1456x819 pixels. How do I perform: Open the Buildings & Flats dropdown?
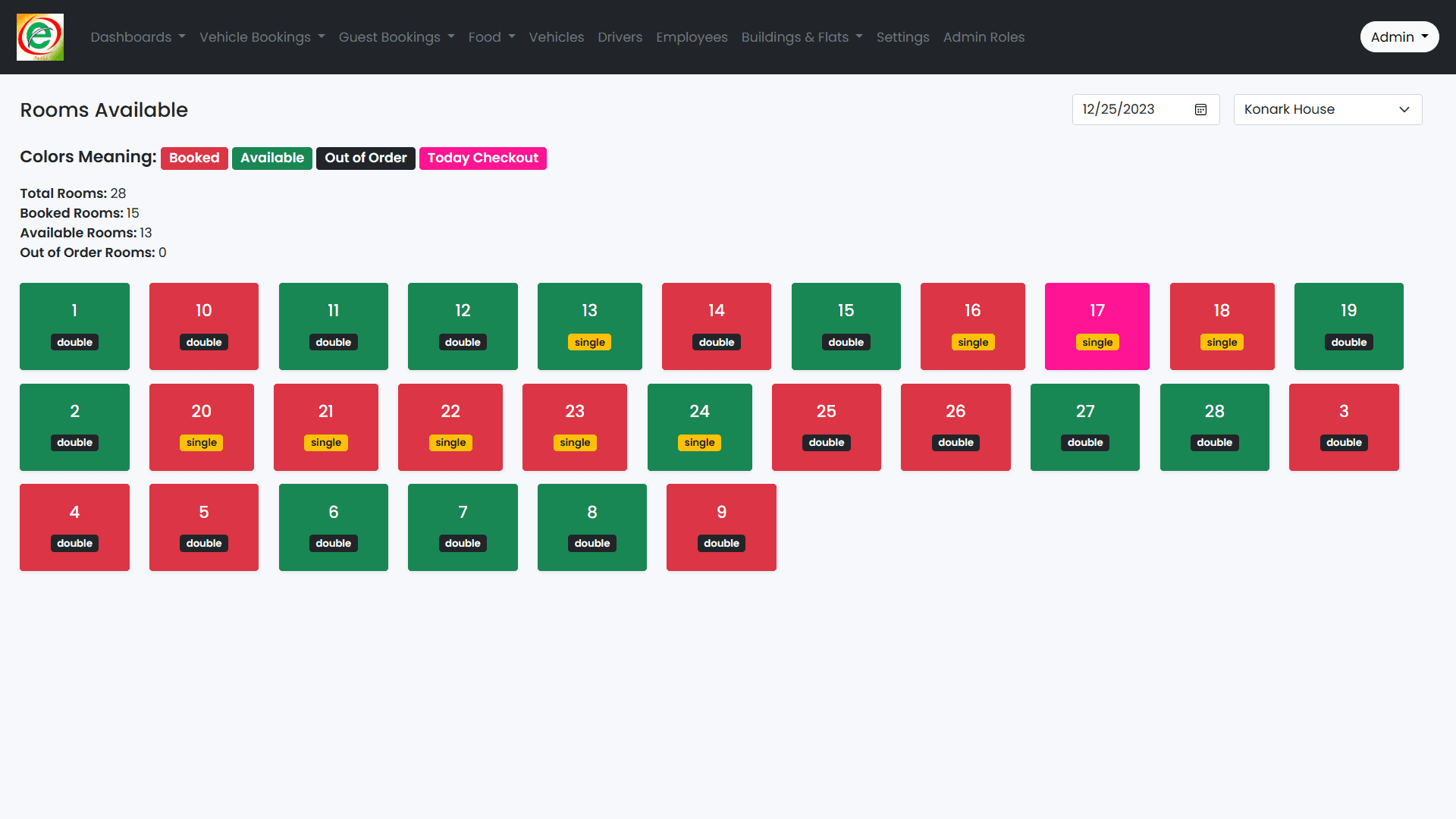click(802, 36)
